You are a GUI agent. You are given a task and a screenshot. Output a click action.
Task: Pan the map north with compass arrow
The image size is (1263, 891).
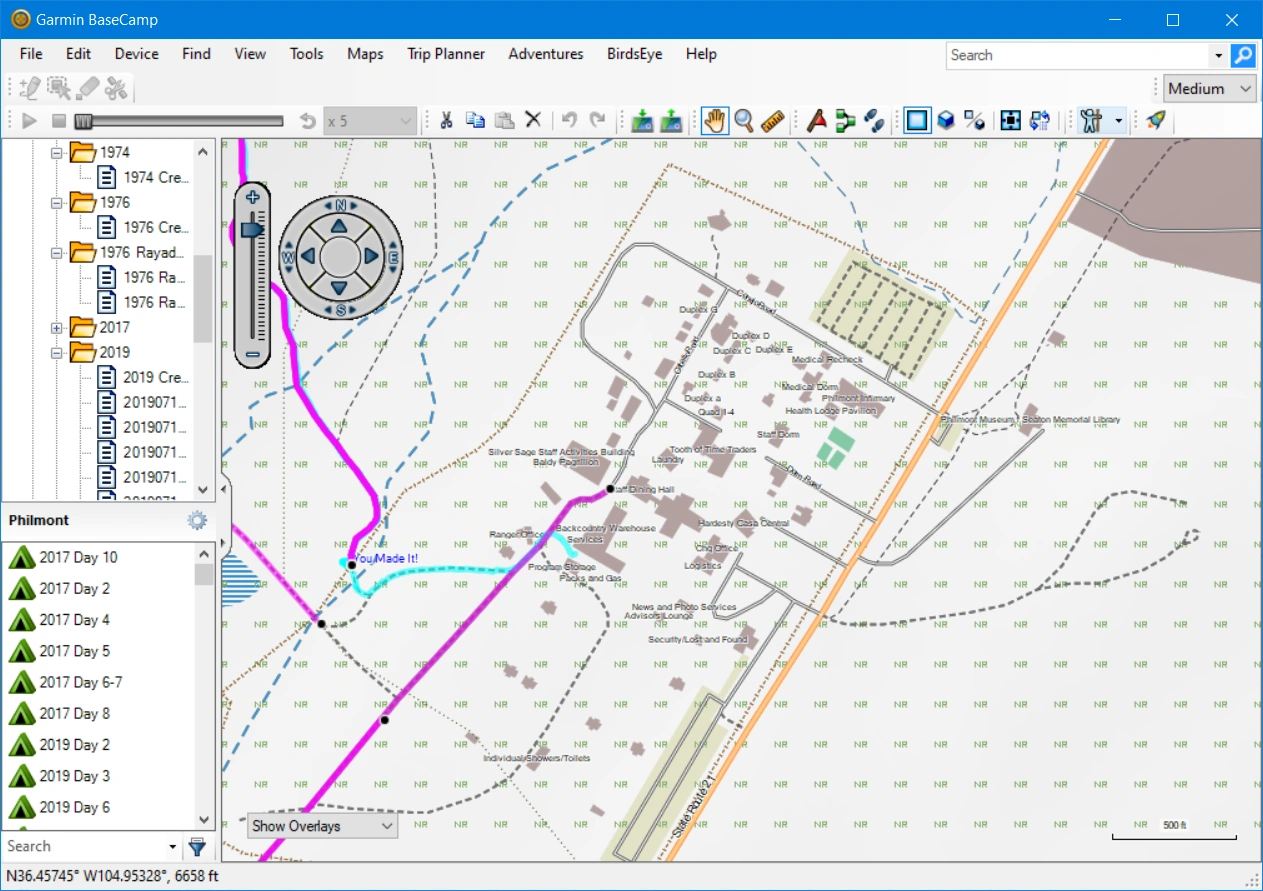point(340,224)
